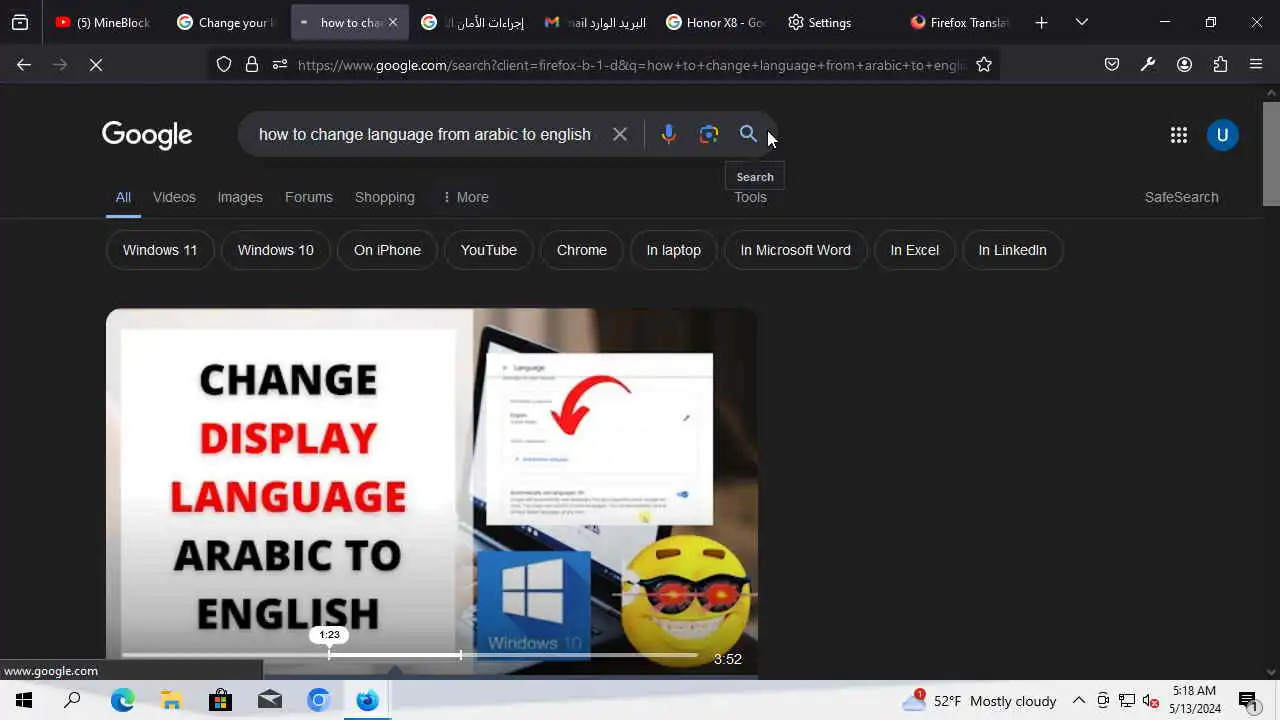Refine search with In laptop chip
1280x720 pixels.
coord(674,250)
